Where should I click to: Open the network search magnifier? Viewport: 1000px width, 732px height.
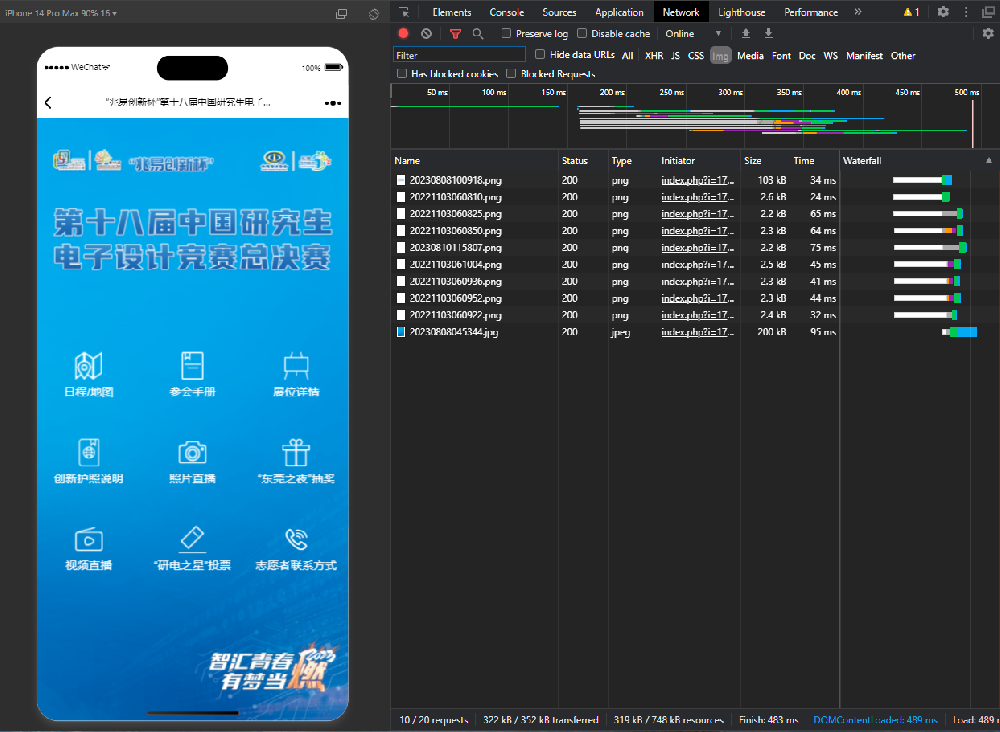478,34
